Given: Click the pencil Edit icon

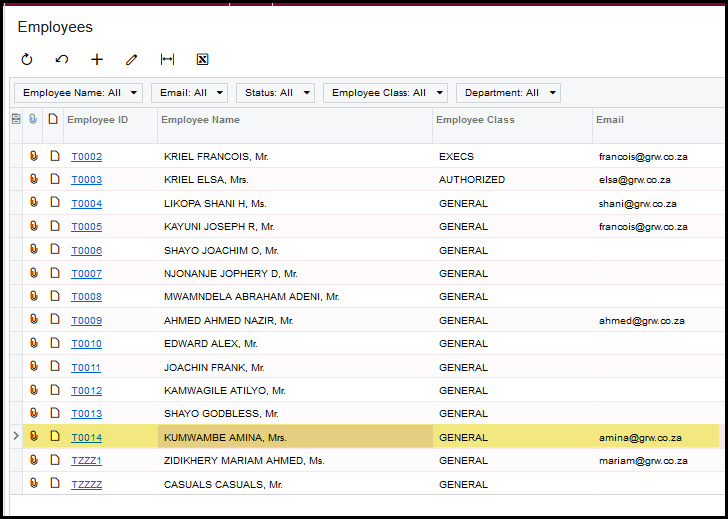Looking at the screenshot, I should [132, 60].
